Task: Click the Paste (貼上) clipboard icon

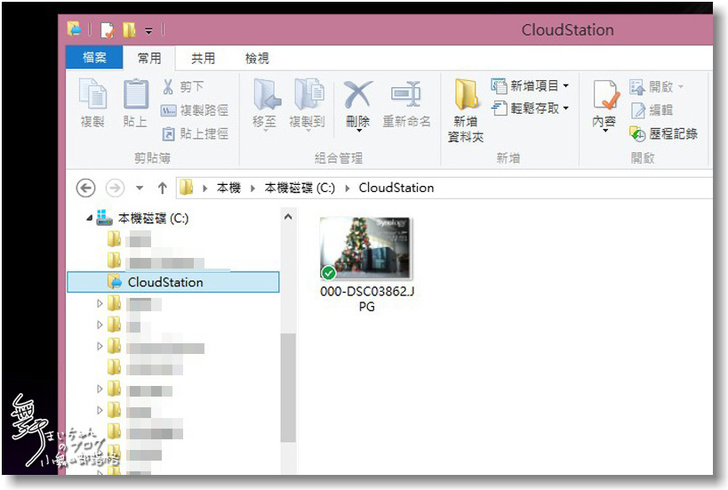Action: tap(135, 95)
